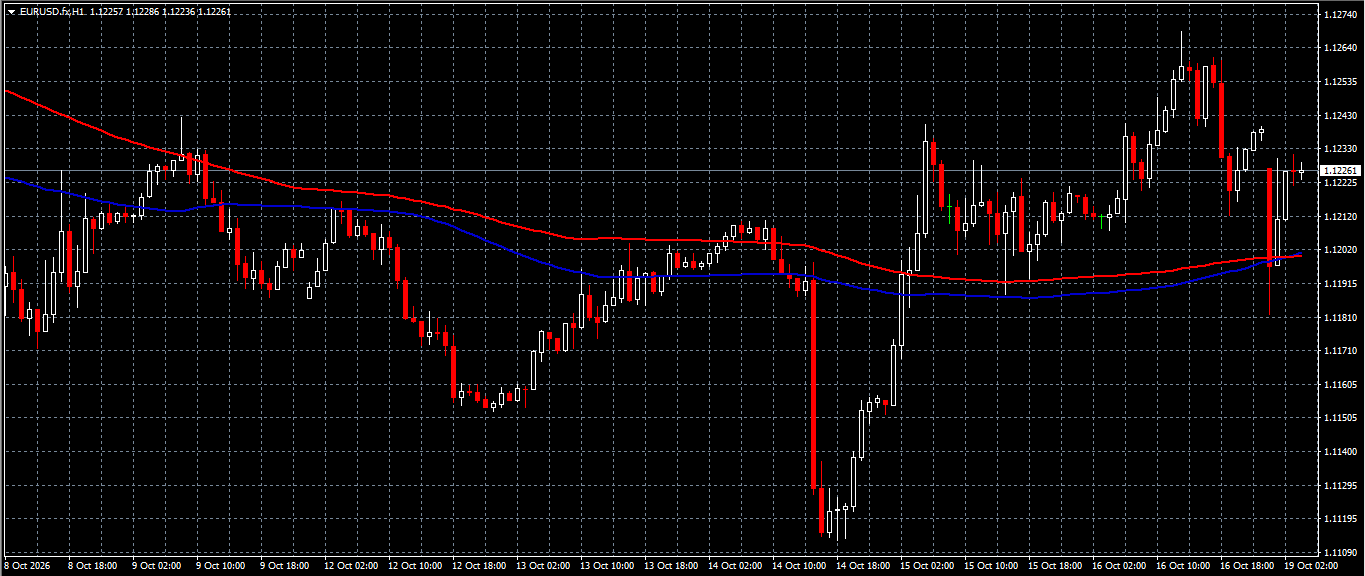Click the 14 Oct 02:00 time label
The width and height of the screenshot is (1365, 576).
click(x=735, y=566)
